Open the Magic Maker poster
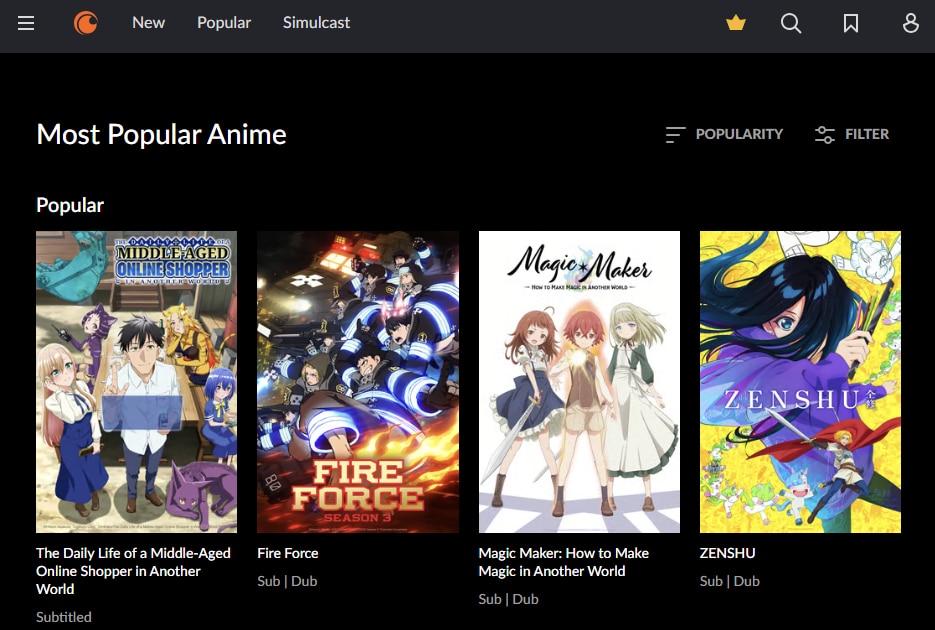 579,382
